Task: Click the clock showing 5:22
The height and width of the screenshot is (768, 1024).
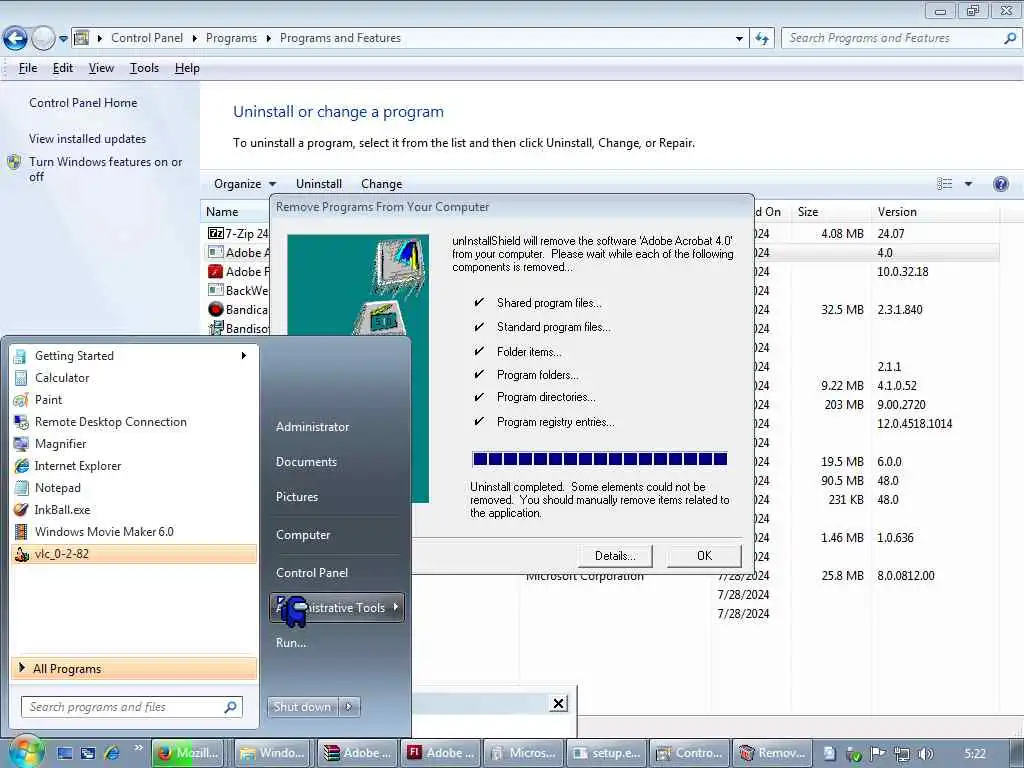Action: (x=975, y=754)
